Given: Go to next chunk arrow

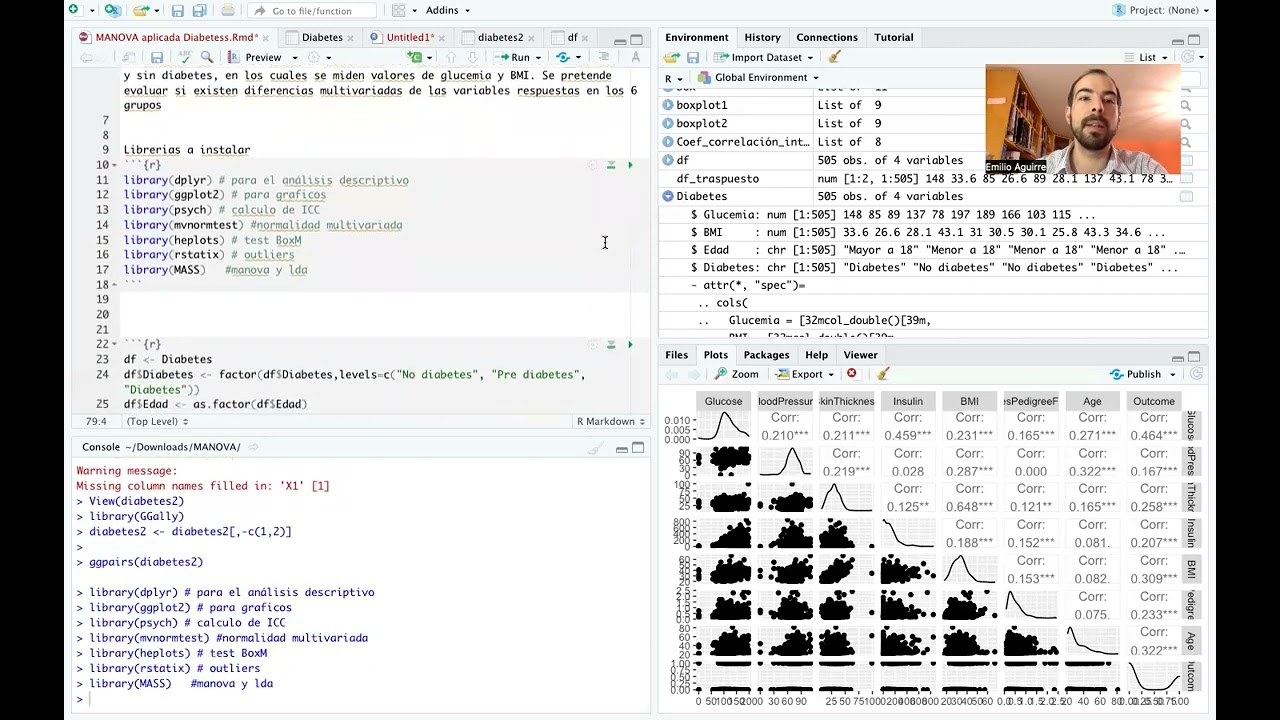Looking at the screenshot, I should coord(472,57).
